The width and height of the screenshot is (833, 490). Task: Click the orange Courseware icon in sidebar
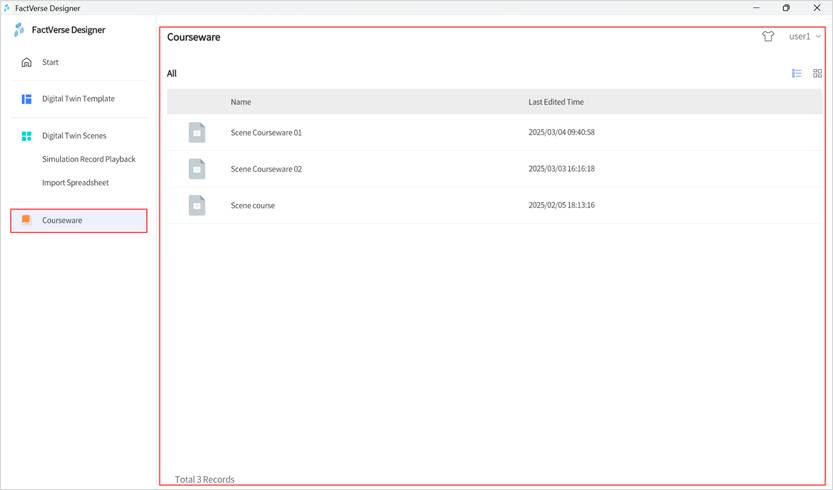click(27, 220)
